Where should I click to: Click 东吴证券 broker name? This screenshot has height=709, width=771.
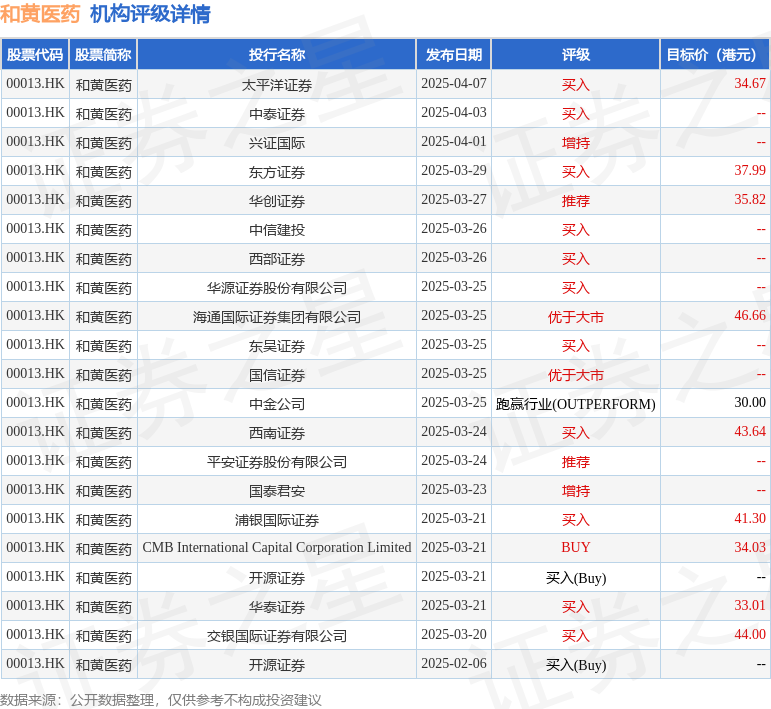click(x=277, y=346)
